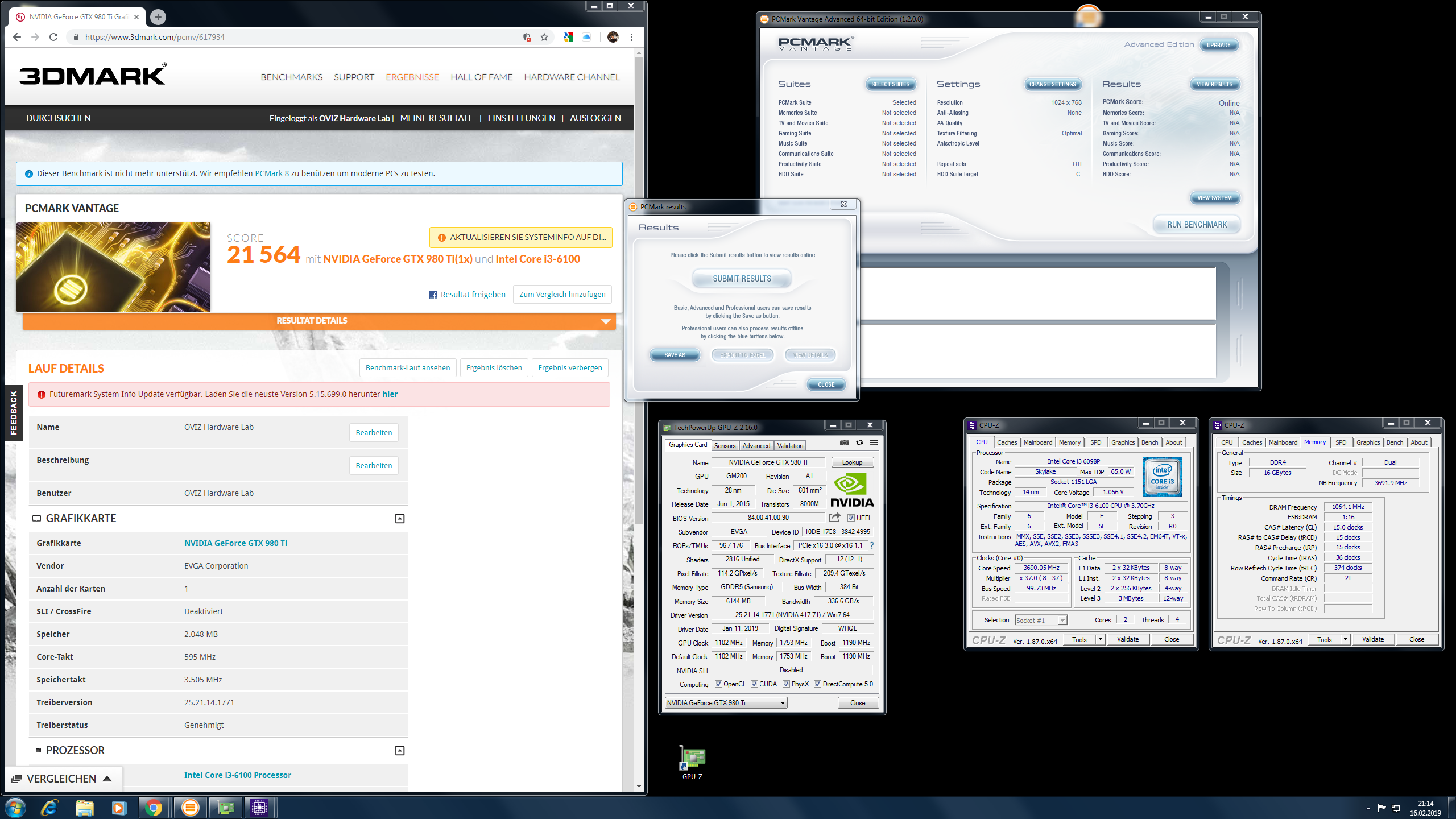Toggle the PhysX checkbox
The width and height of the screenshot is (1456, 819).
click(x=786, y=684)
